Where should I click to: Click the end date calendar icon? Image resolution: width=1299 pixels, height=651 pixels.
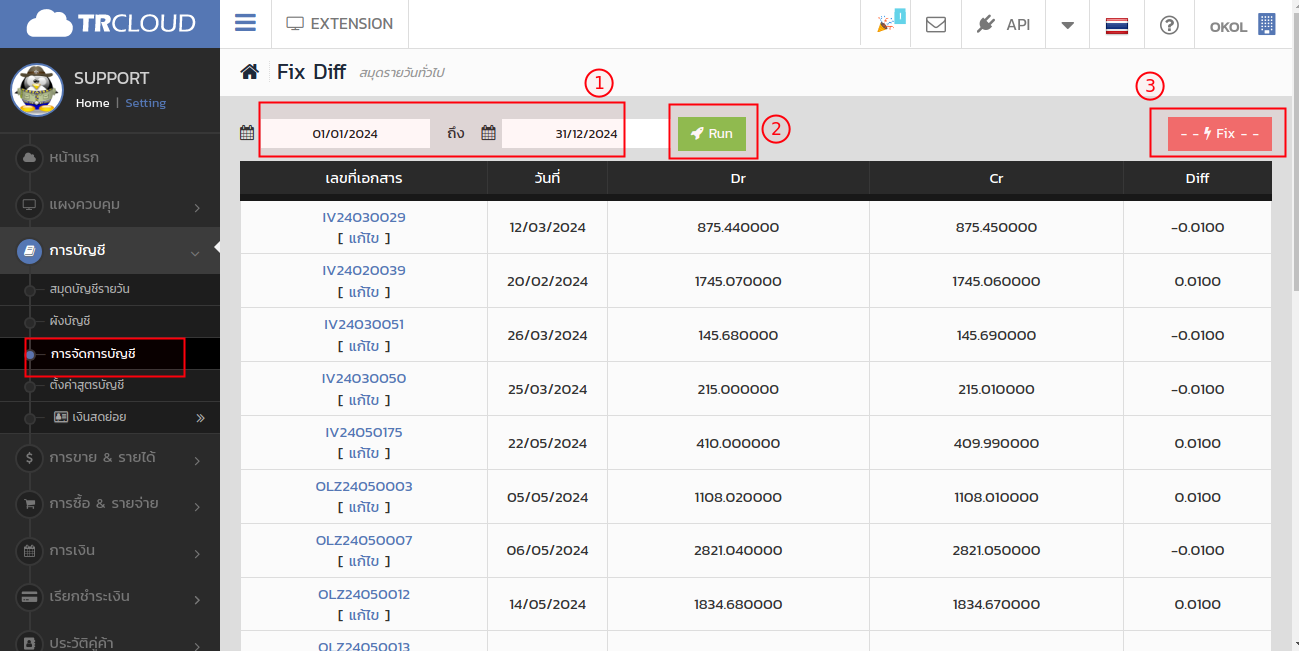(x=489, y=133)
